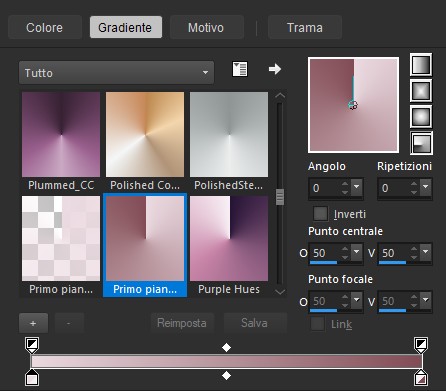Click the Ripetizioni value input field

(x=394, y=188)
